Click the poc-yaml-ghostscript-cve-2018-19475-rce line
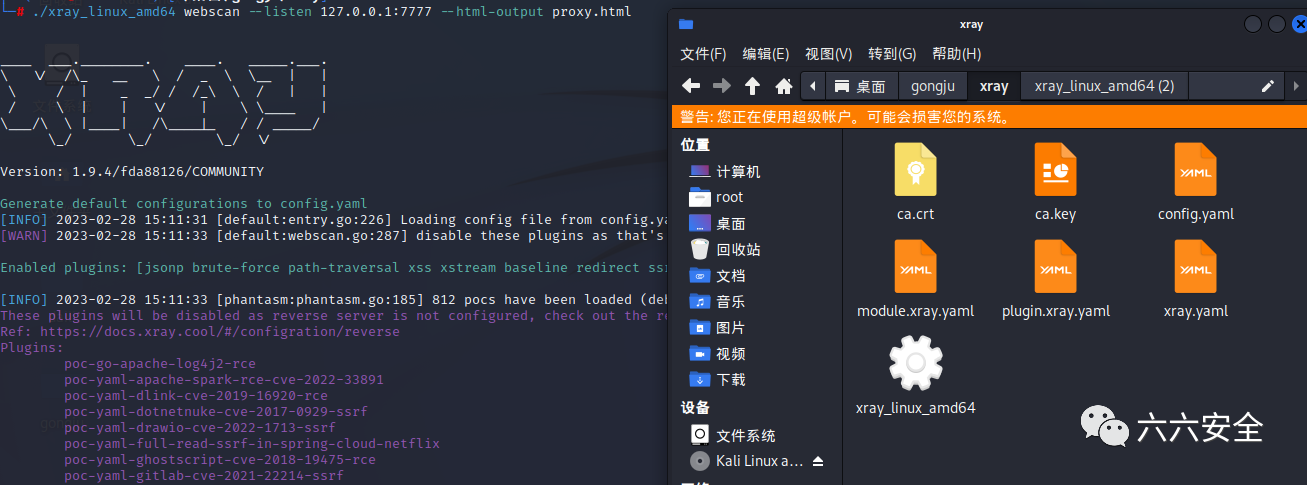The width and height of the screenshot is (1307, 485). pyautogui.click(x=220, y=459)
